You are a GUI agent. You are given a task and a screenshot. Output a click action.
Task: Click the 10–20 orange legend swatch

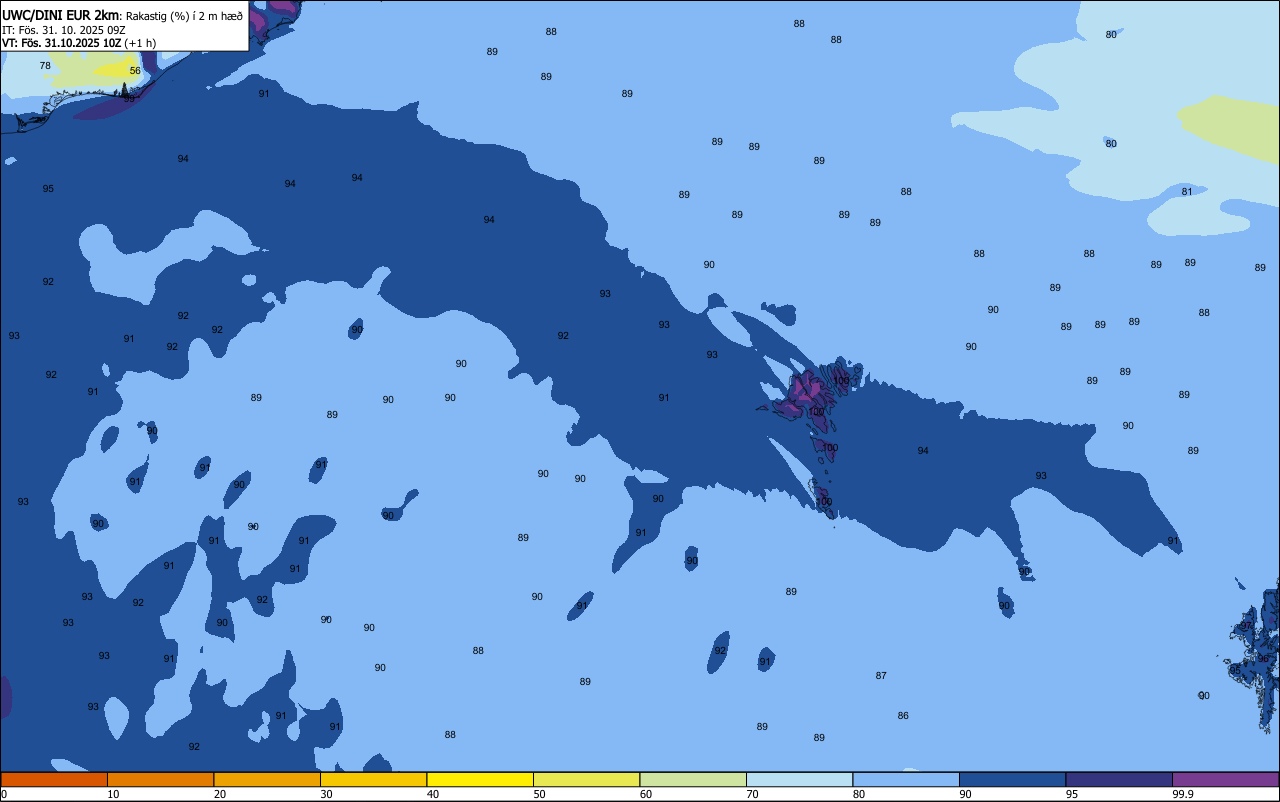pyautogui.click(x=160, y=779)
